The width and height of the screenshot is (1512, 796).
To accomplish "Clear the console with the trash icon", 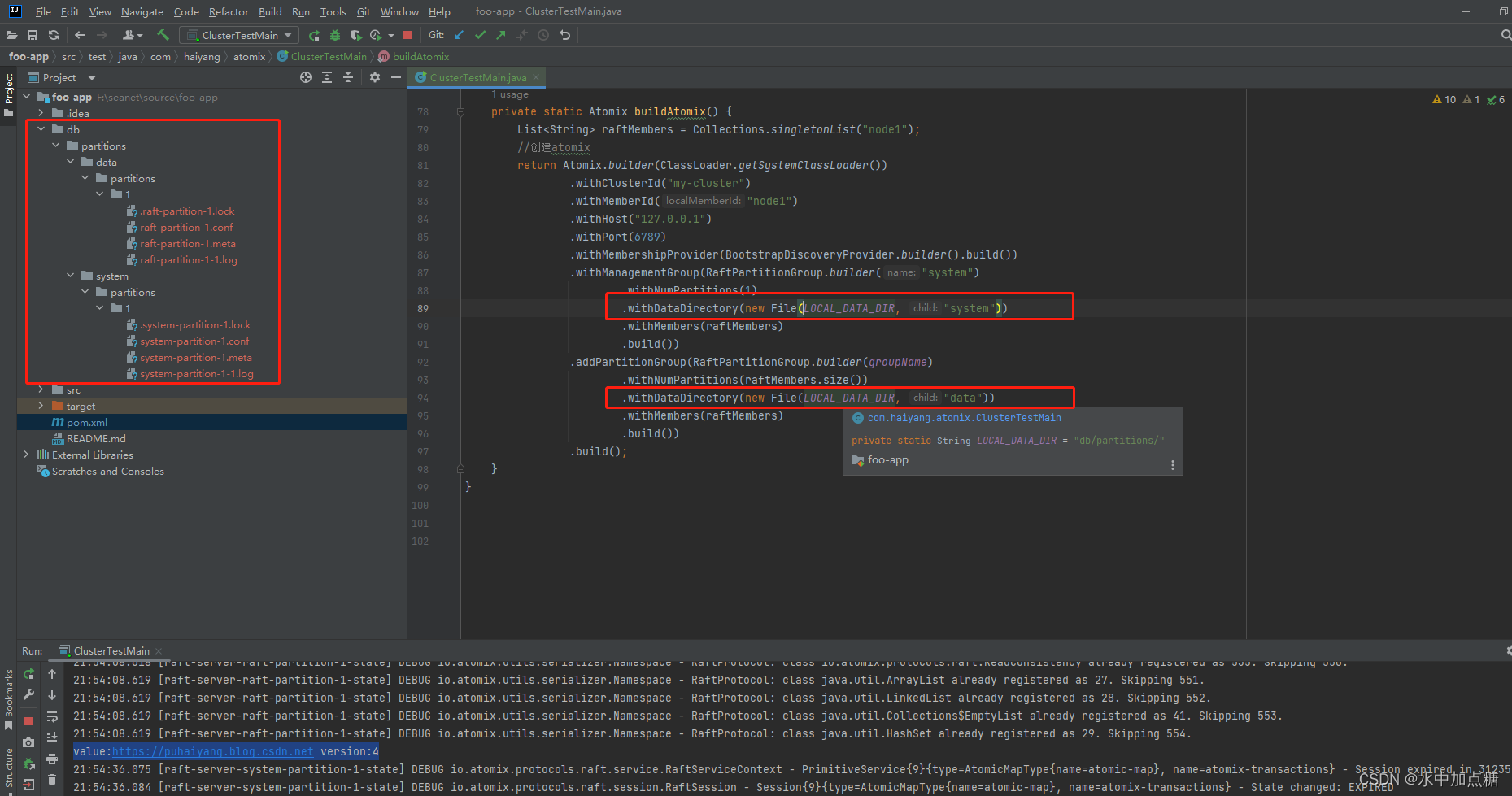I will coord(52,780).
